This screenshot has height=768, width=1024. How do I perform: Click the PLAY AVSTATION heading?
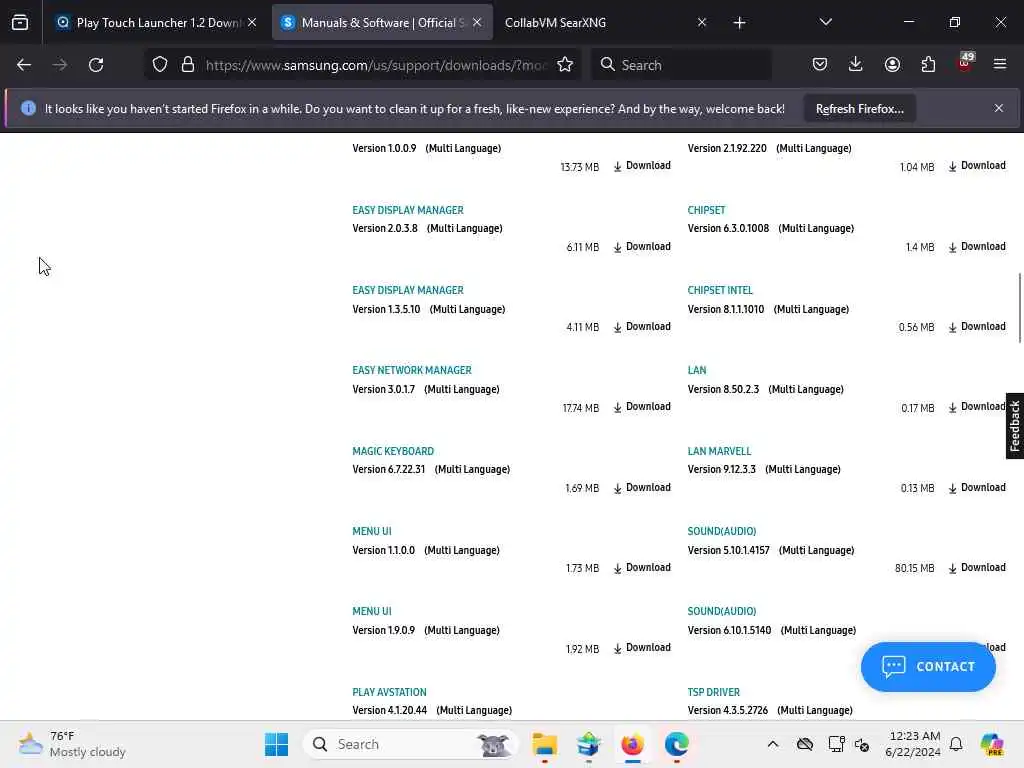point(389,692)
